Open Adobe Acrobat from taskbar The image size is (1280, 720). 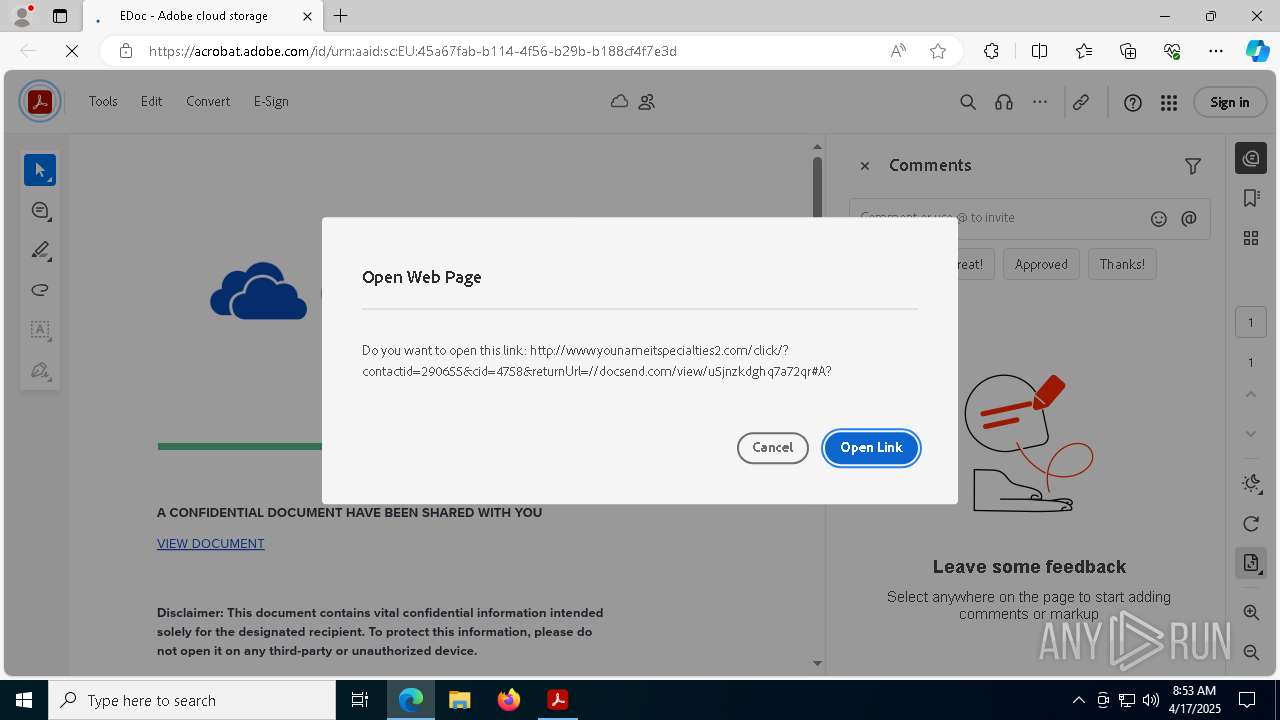[x=558, y=700]
